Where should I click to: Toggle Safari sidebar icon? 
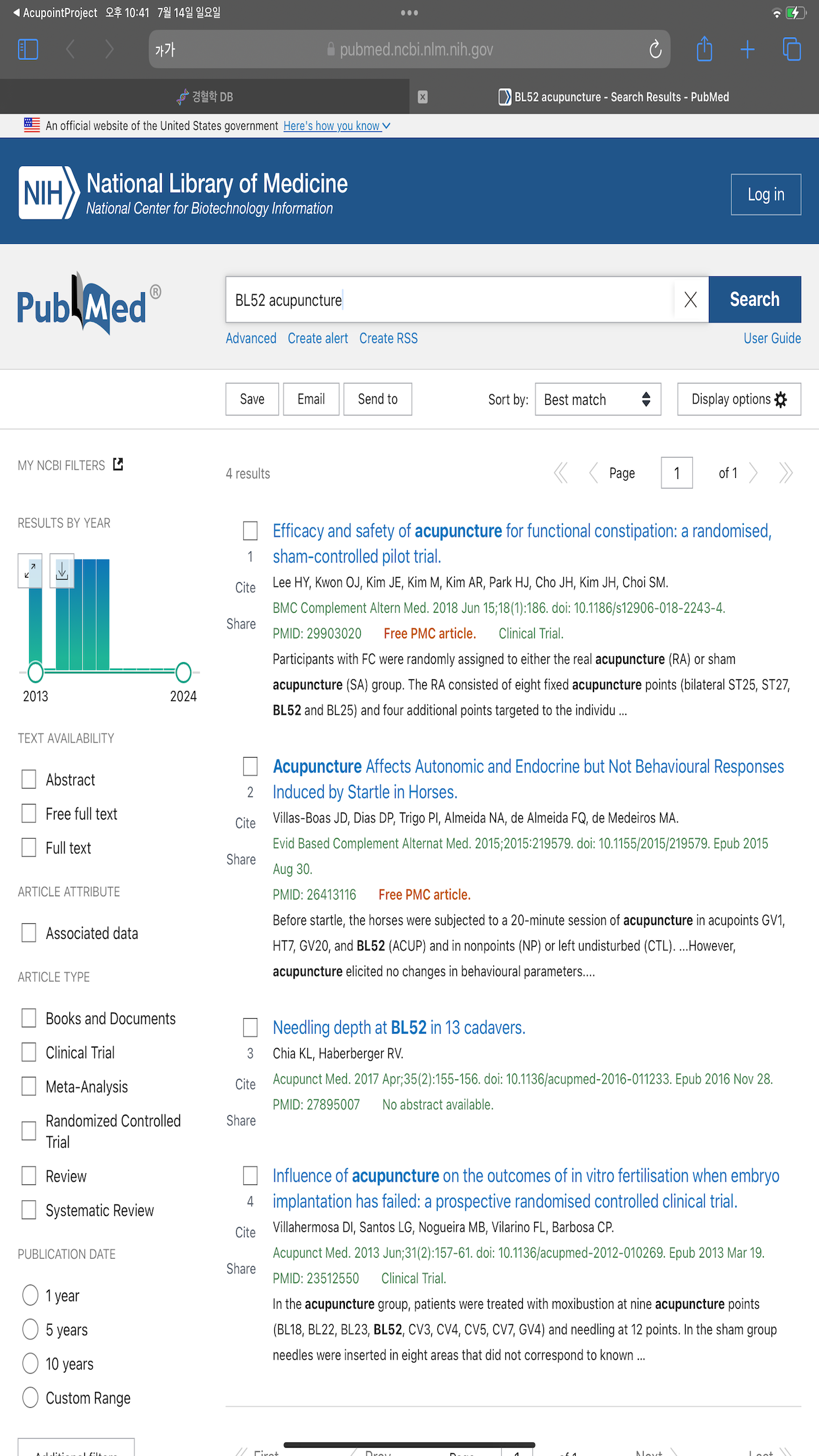(x=28, y=49)
